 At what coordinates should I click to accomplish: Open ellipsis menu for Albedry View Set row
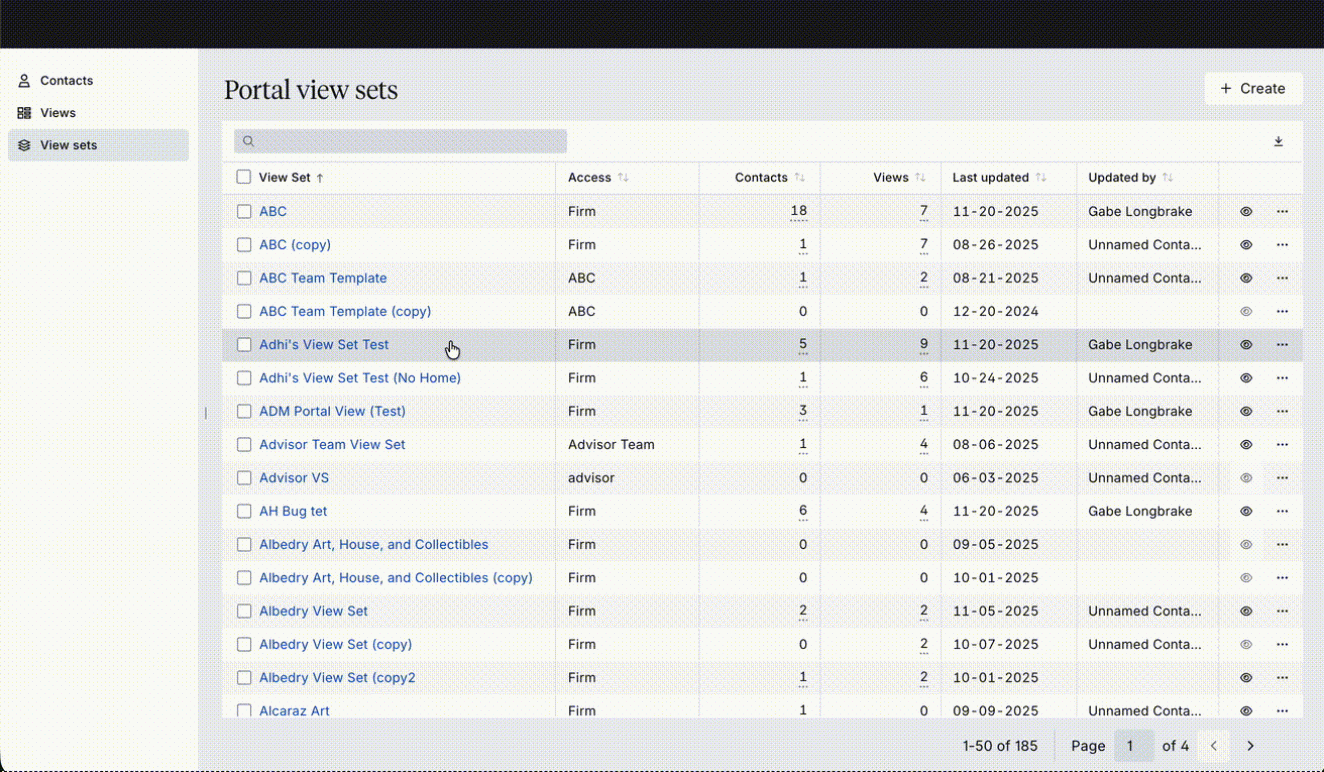1282,611
